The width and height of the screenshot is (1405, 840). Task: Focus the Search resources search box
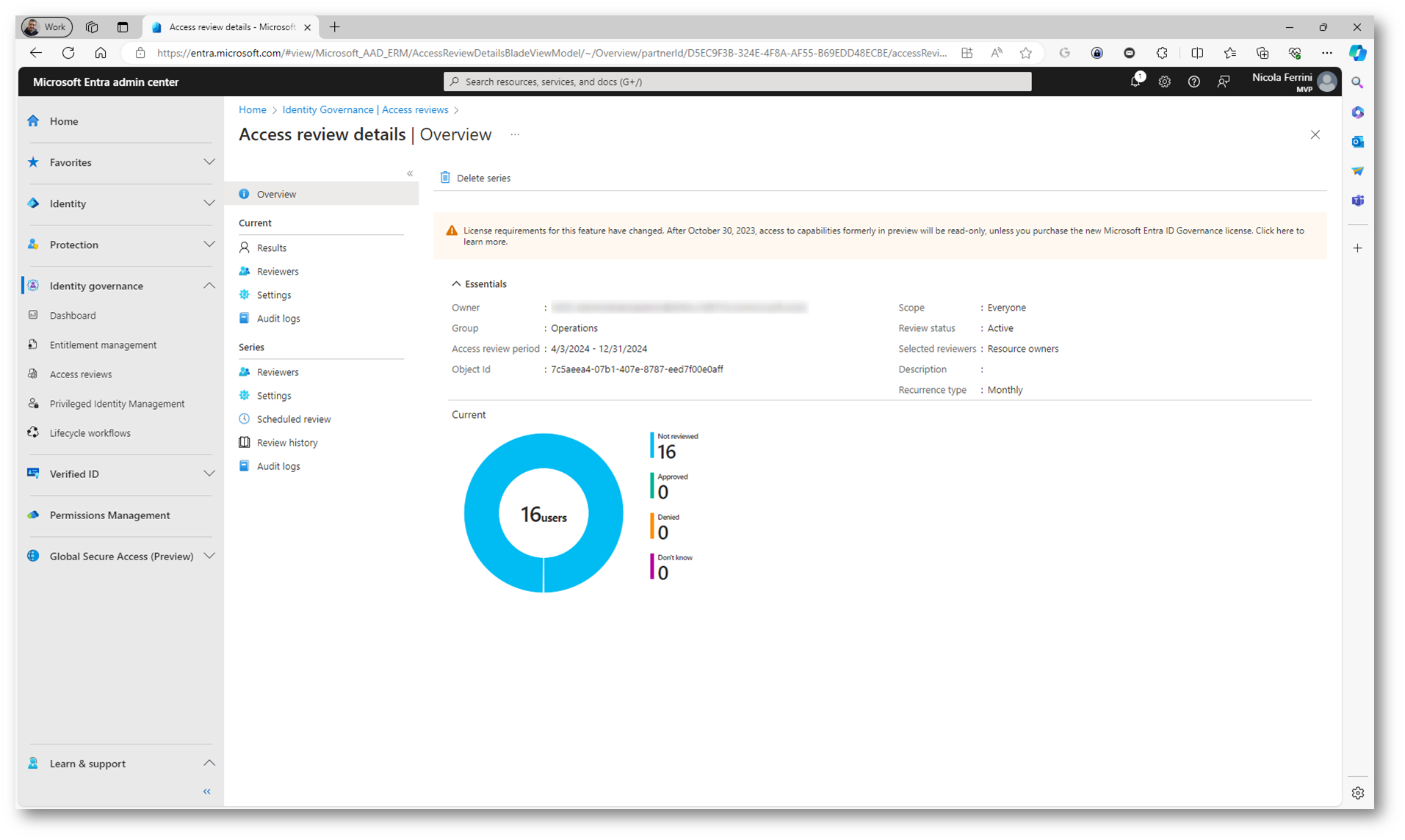tap(737, 82)
